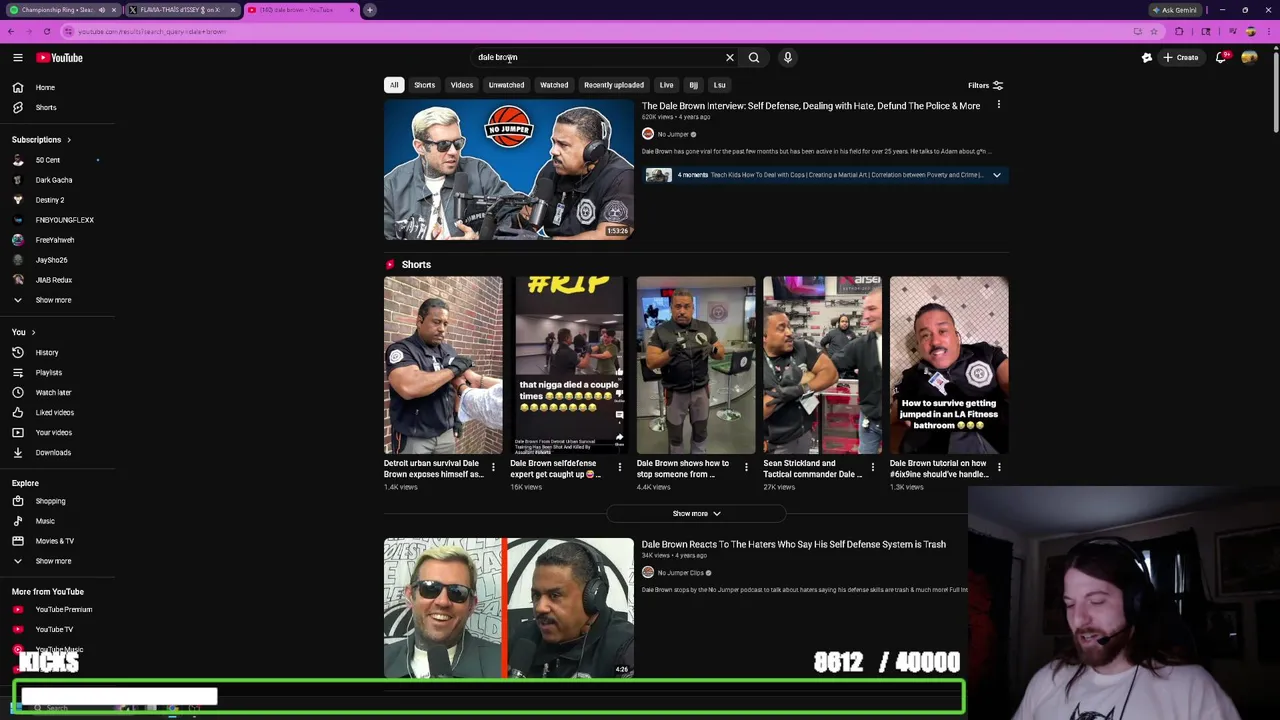Open The Dale Brown Interview thumbnail

pos(508,170)
